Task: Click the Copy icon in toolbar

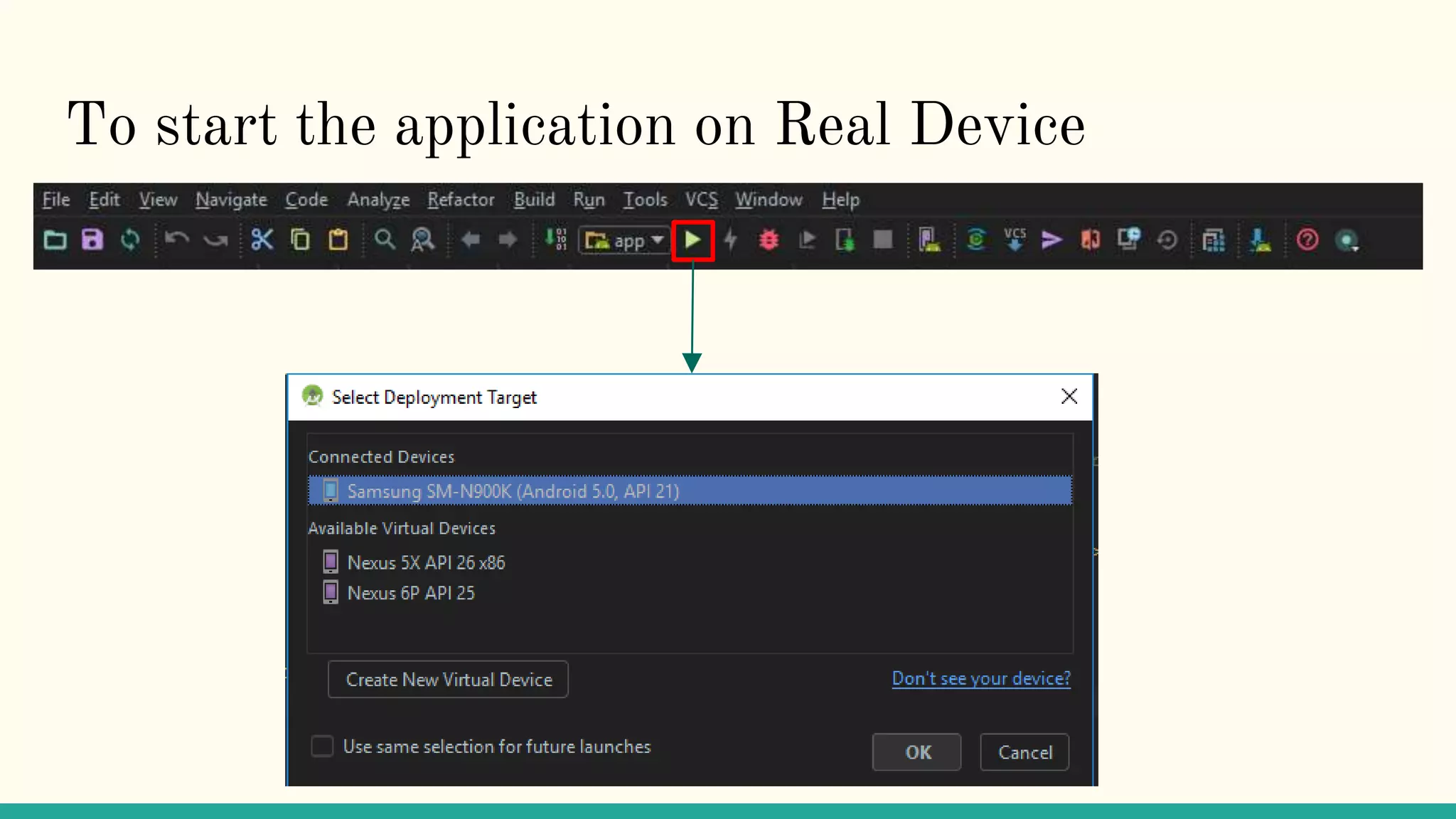Action: [x=301, y=240]
